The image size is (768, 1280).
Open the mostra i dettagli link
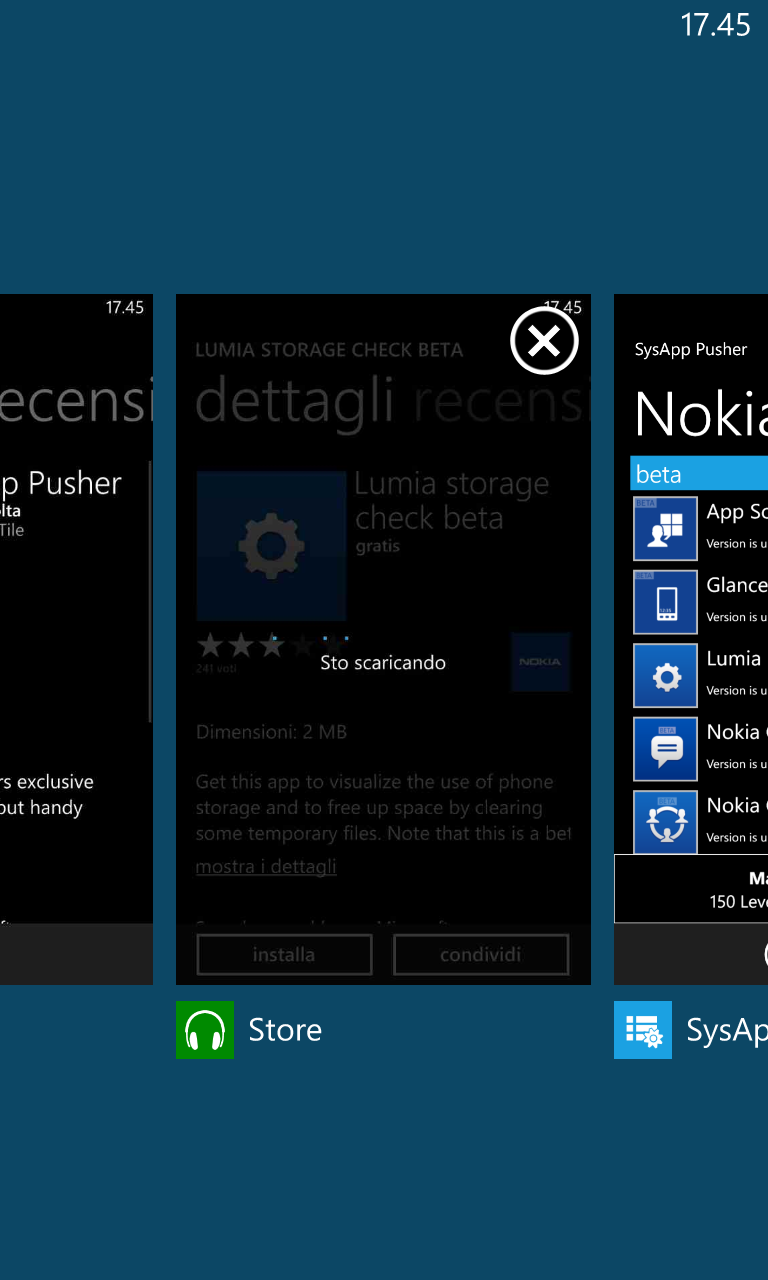tap(266, 867)
